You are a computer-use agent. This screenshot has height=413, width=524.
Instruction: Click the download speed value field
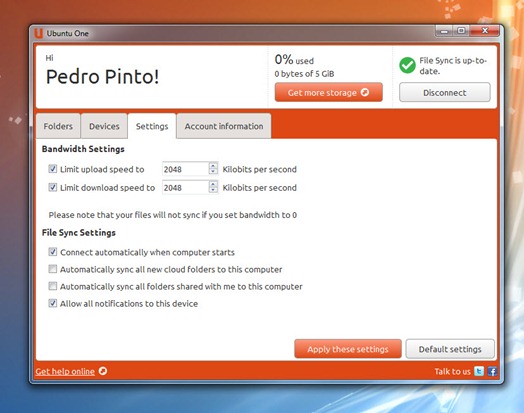[x=185, y=187]
